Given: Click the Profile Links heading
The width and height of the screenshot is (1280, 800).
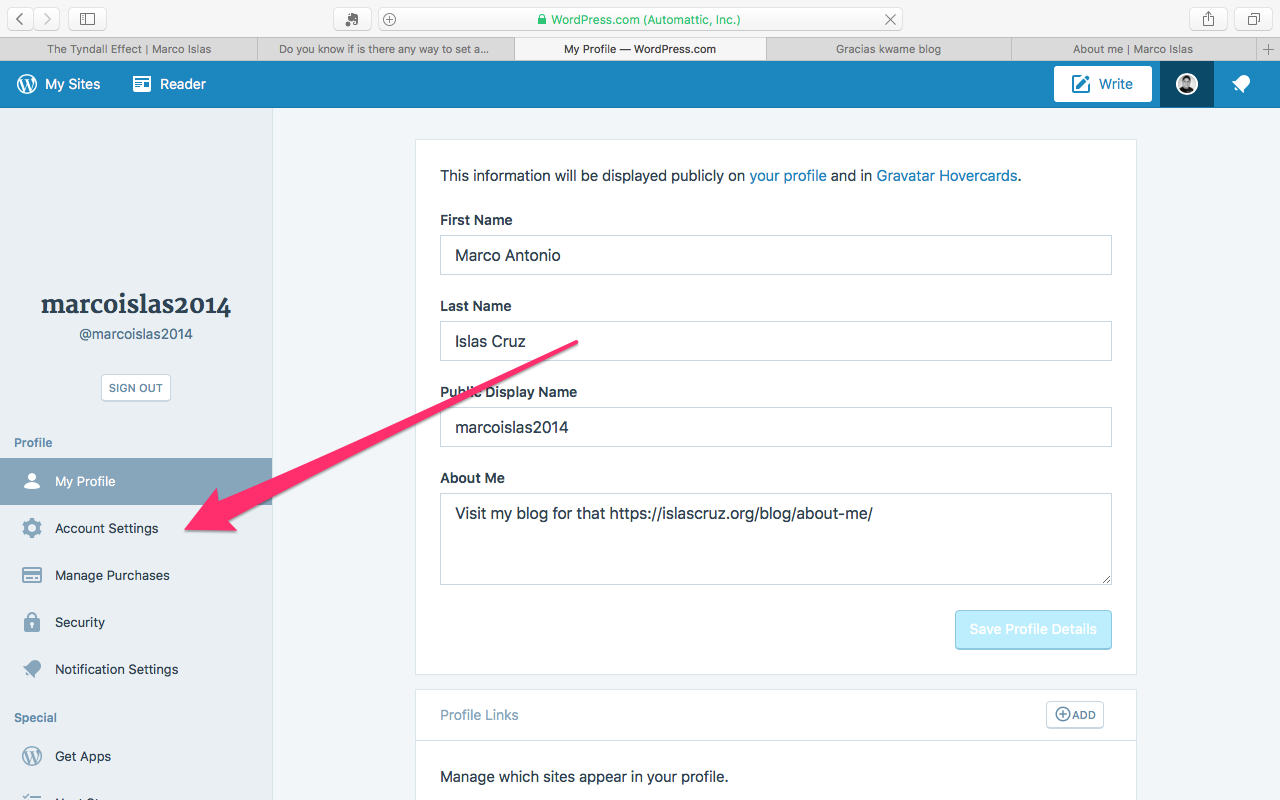Looking at the screenshot, I should tap(479, 715).
